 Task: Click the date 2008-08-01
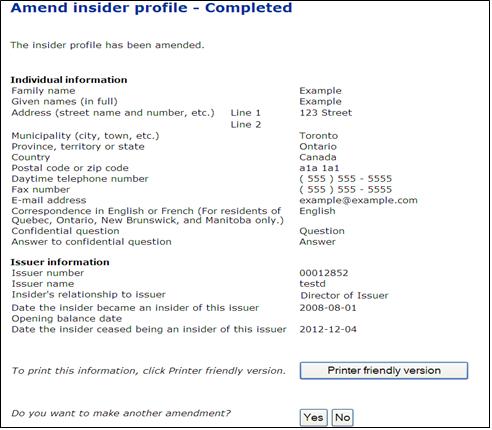[328, 308]
